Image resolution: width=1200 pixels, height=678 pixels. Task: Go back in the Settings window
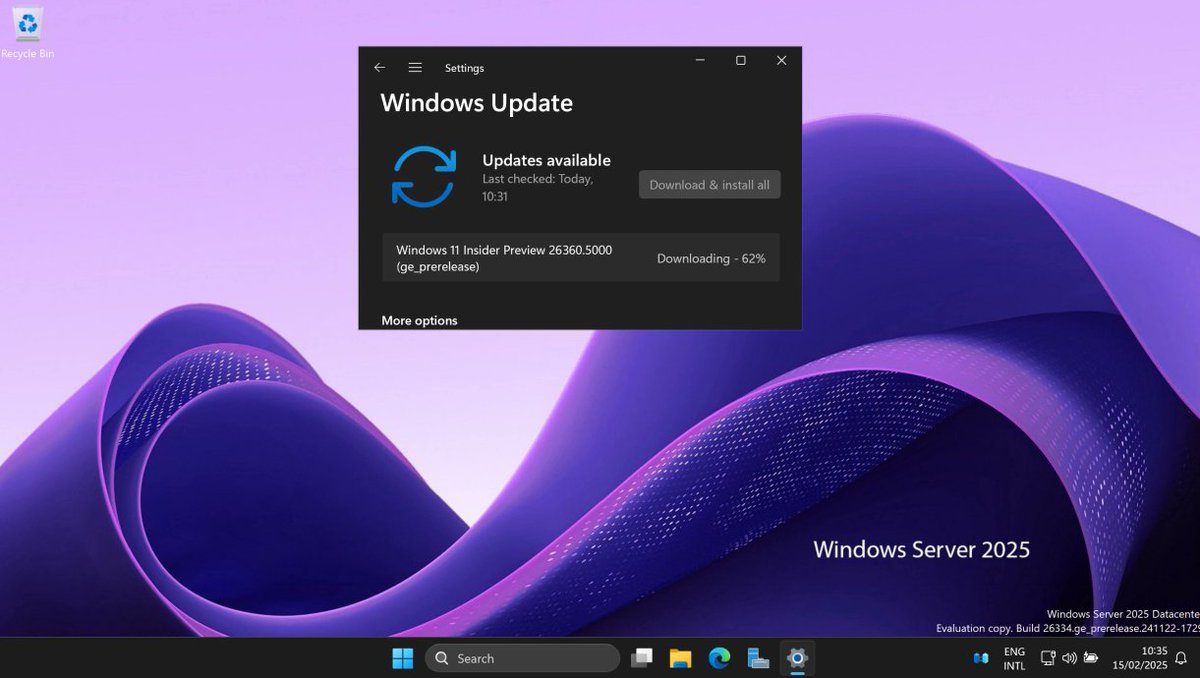click(x=380, y=68)
